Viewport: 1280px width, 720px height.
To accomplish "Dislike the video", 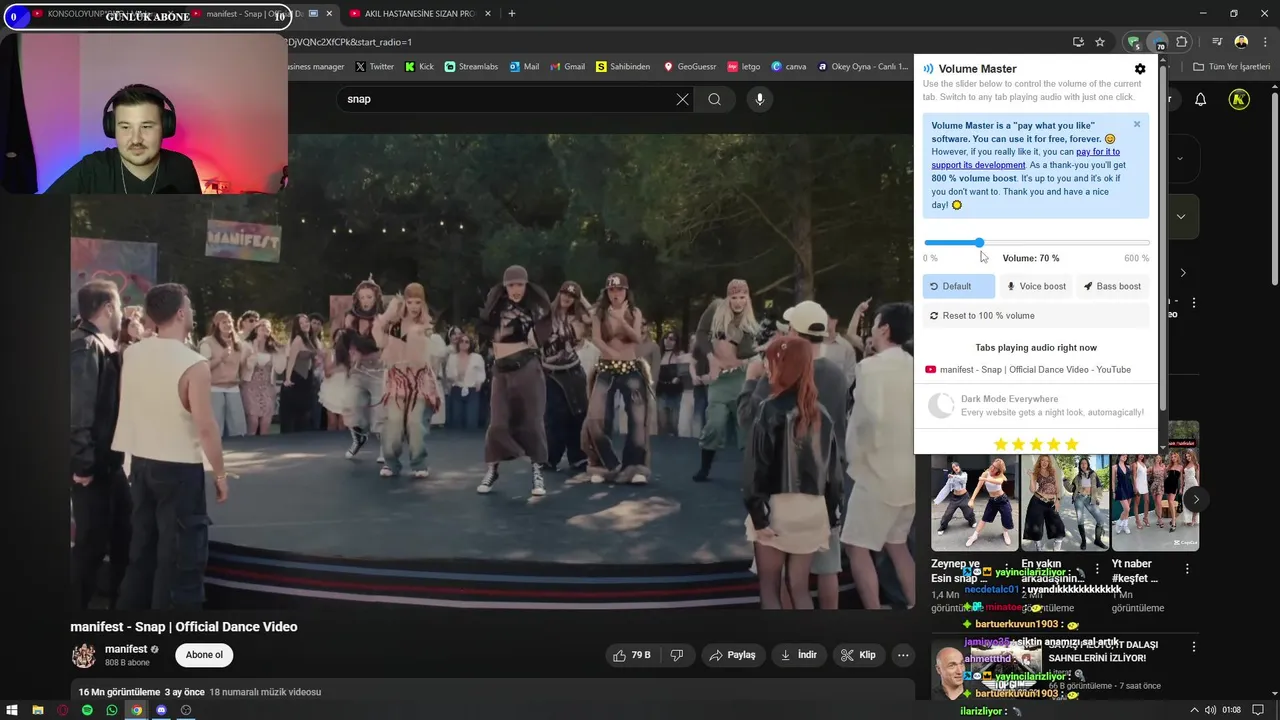I will pyautogui.click(x=677, y=655).
